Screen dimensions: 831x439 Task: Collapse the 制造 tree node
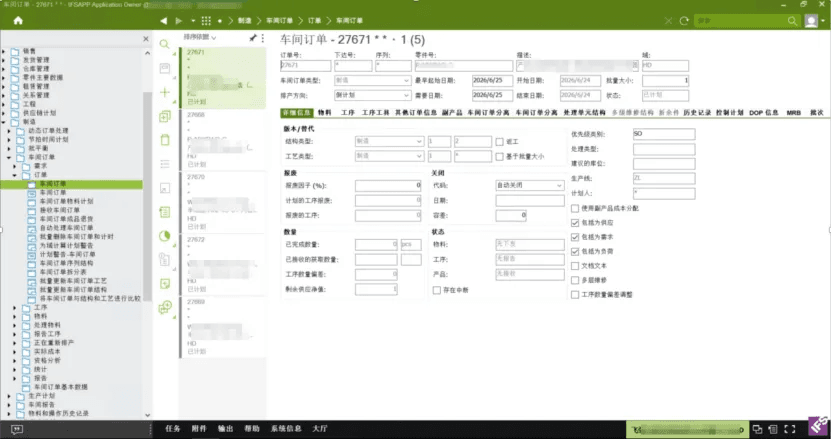coord(4,122)
